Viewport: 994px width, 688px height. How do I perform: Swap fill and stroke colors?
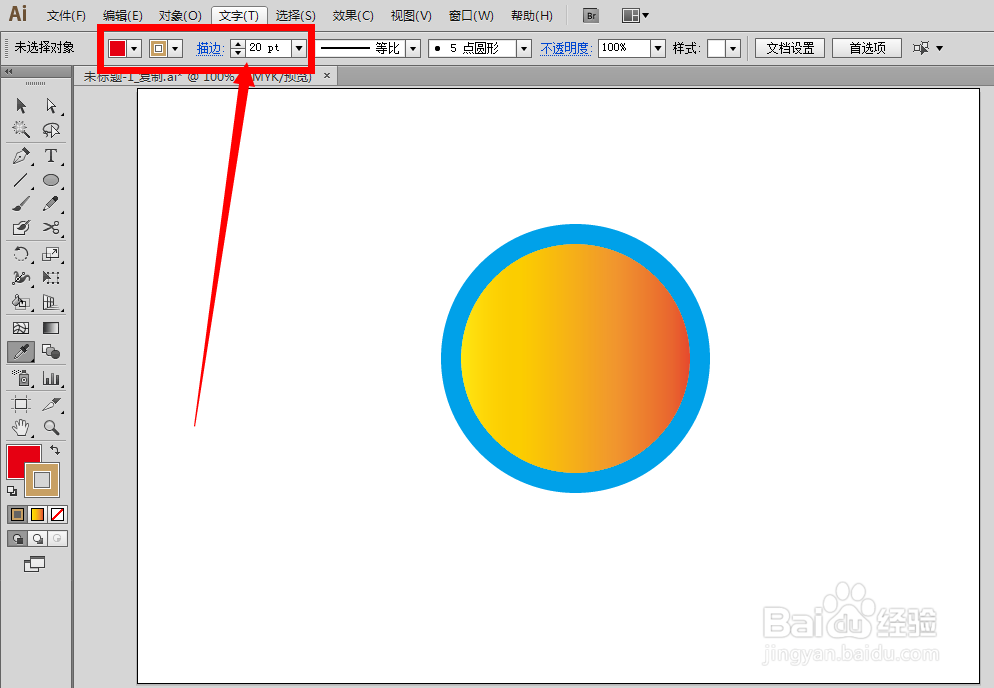55,450
